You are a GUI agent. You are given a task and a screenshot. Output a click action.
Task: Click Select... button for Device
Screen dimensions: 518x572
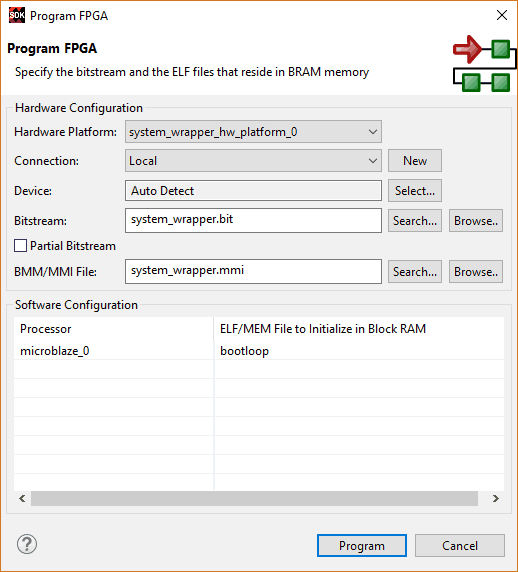pos(415,190)
